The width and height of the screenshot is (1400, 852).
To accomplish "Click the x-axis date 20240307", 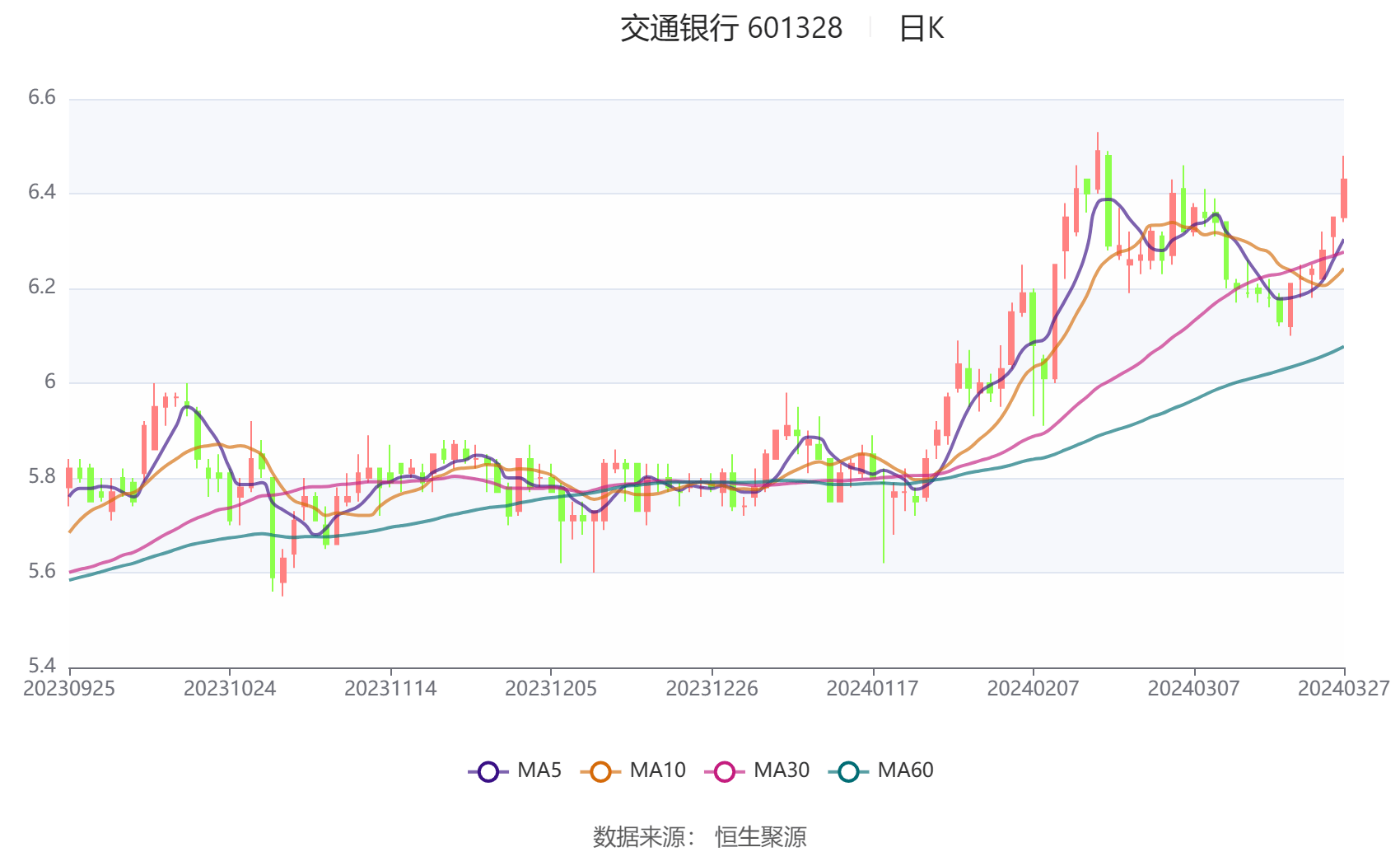I will pyautogui.click(x=1193, y=688).
